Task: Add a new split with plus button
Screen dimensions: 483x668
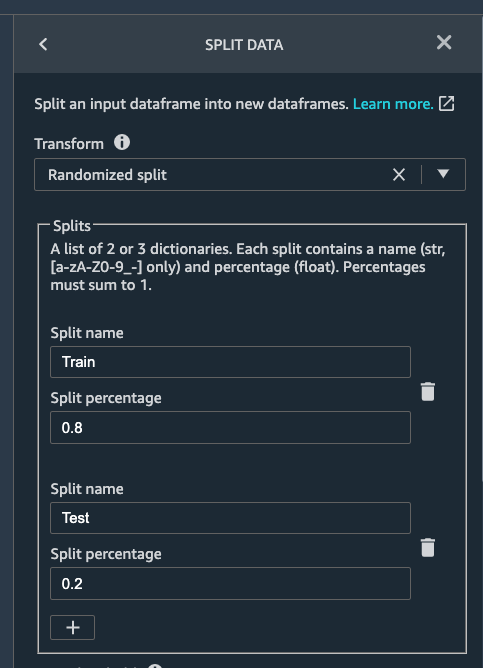Action: coord(72,628)
